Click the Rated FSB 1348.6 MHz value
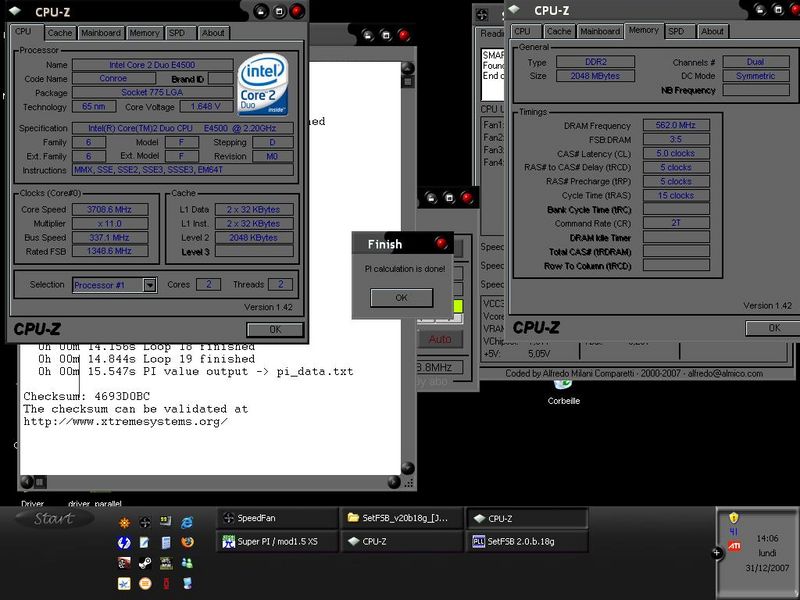The image size is (800, 600). click(x=110, y=251)
